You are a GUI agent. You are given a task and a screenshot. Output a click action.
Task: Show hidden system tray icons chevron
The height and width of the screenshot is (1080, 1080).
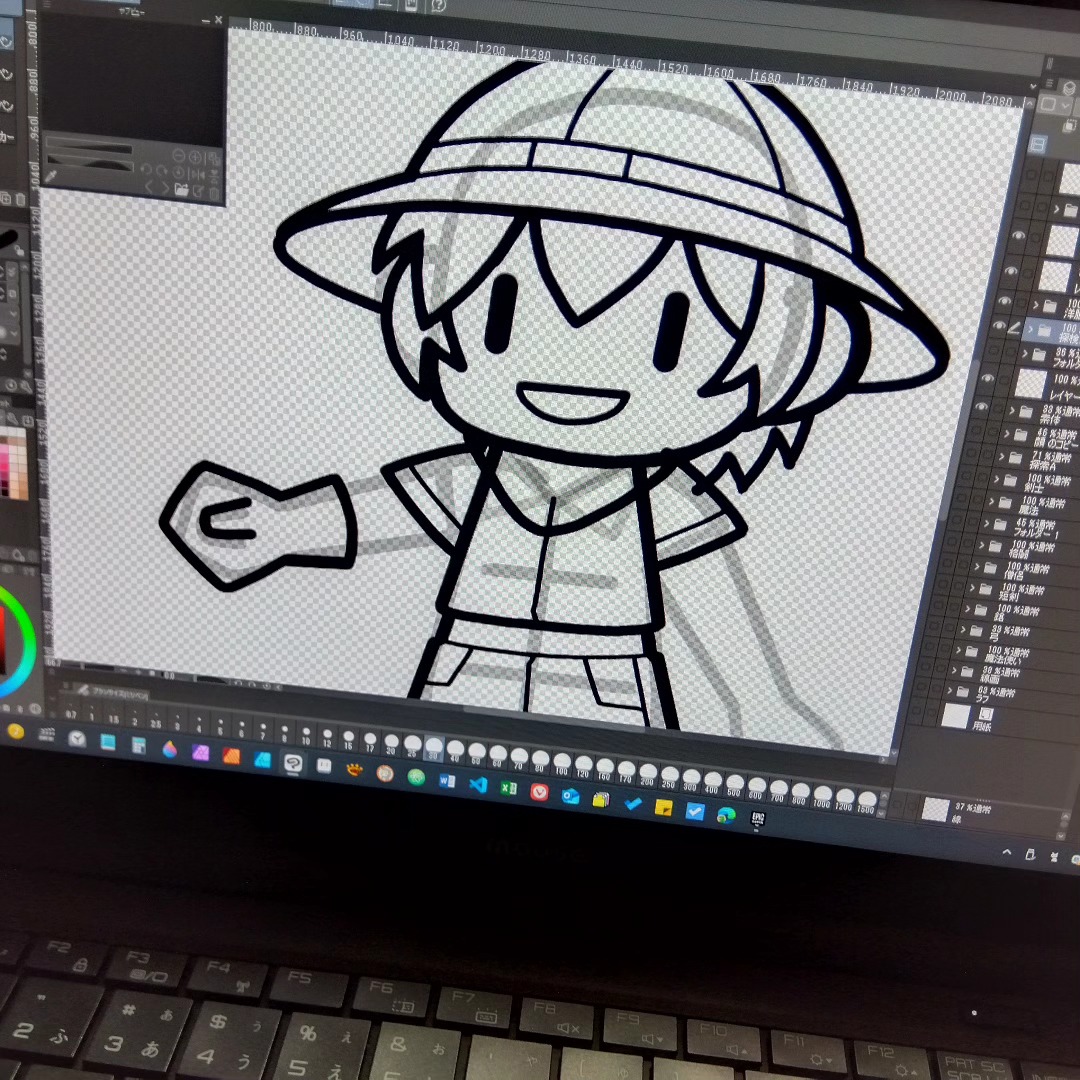(1006, 852)
